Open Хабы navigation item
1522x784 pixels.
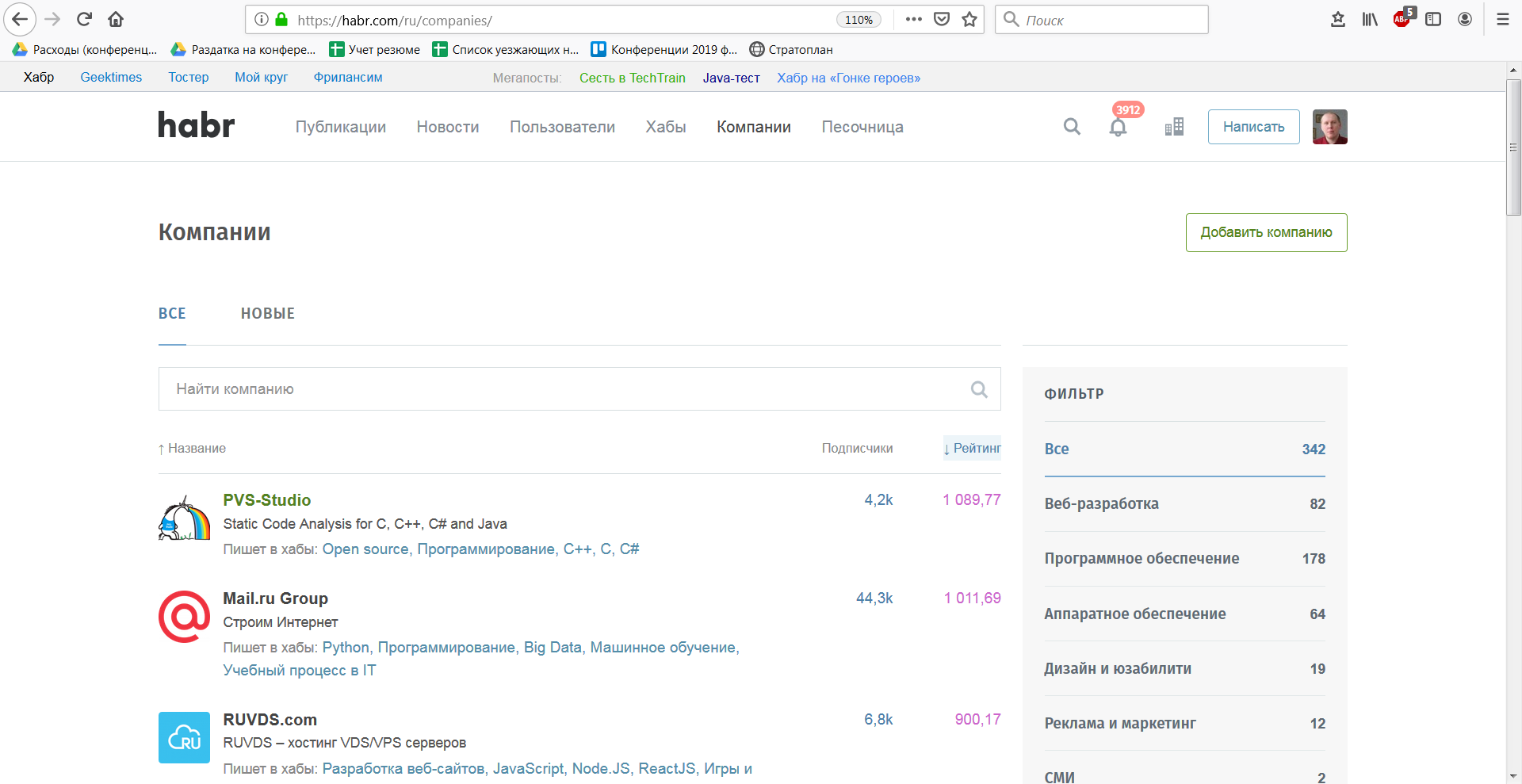666,127
